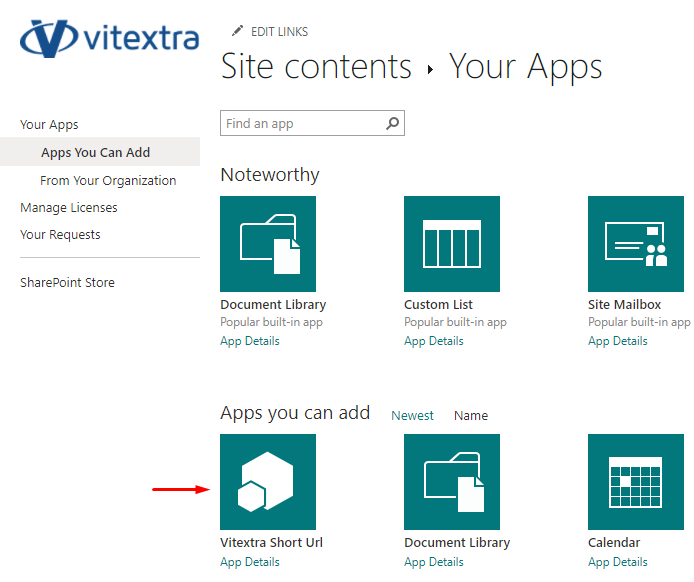Click the Custom List tile icon
Image resolution: width=694 pixels, height=582 pixels.
(452, 244)
